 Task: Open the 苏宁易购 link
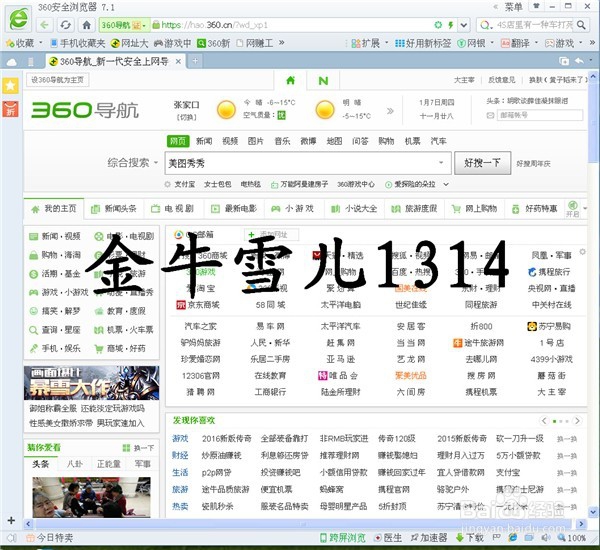549,326
